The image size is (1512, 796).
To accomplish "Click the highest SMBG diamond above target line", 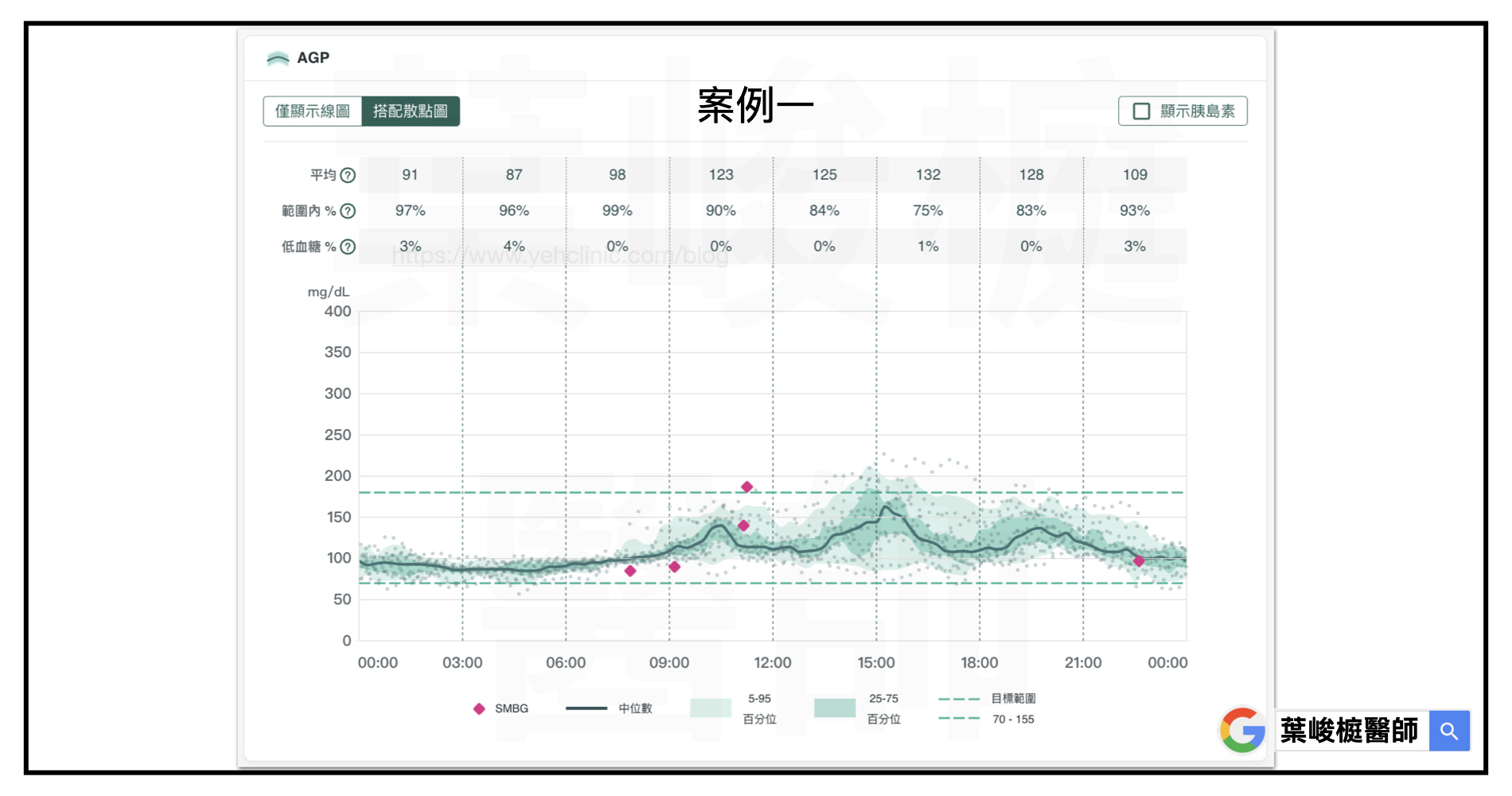I will (746, 487).
